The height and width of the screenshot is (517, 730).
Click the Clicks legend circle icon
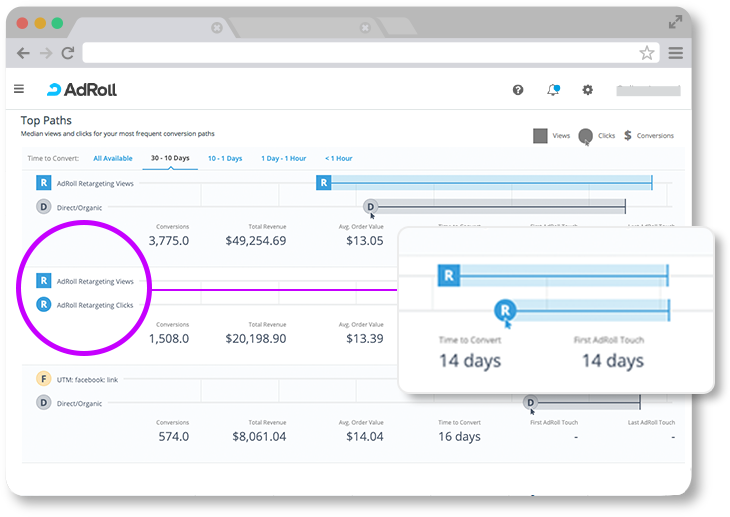(585, 136)
